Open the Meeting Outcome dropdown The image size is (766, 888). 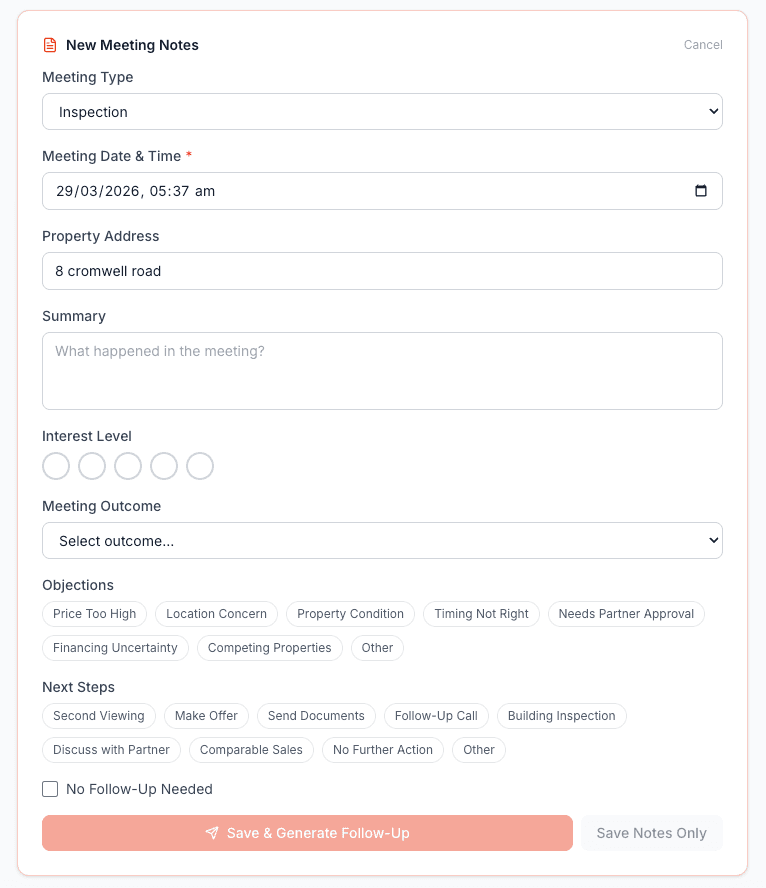(x=382, y=540)
